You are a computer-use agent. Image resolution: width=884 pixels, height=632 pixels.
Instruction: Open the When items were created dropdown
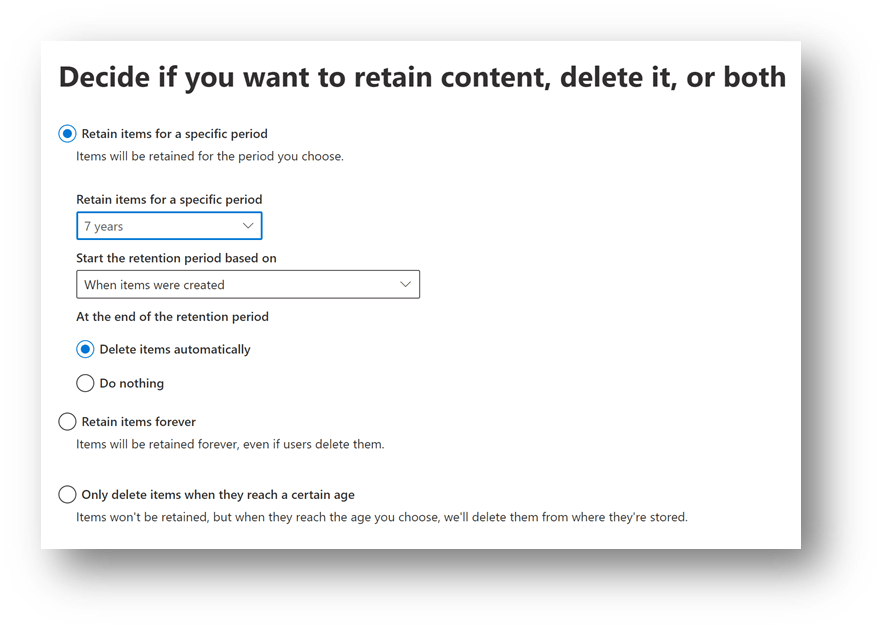(x=248, y=285)
